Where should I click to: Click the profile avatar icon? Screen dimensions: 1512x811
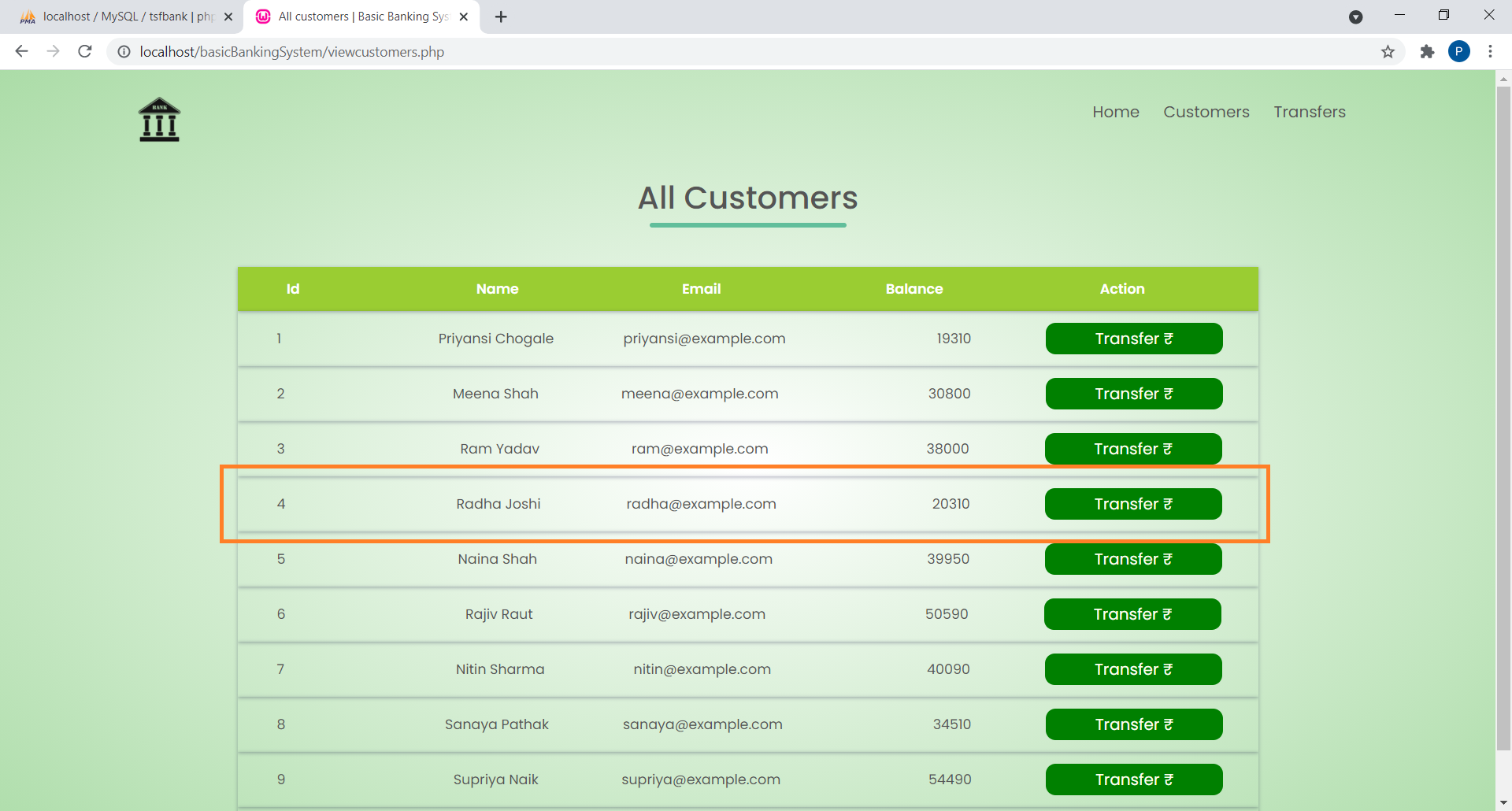tap(1459, 52)
